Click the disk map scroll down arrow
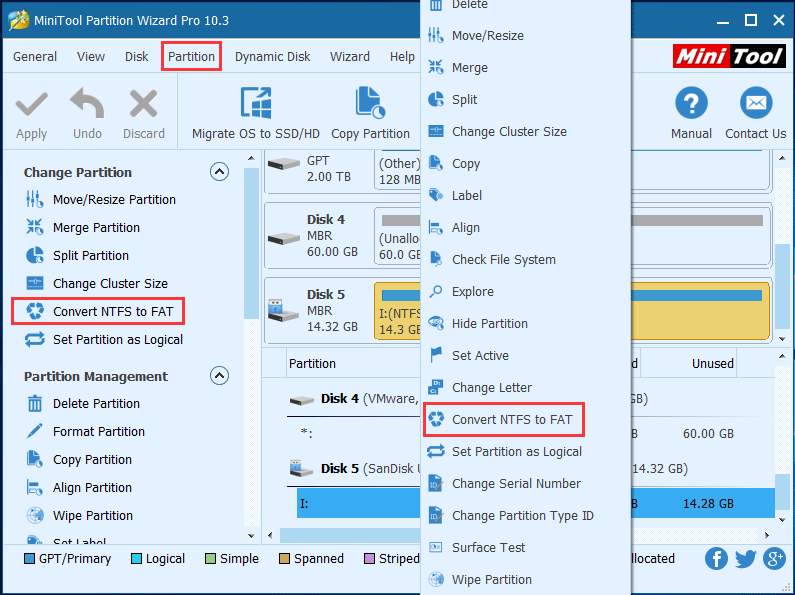This screenshot has width=795, height=595. 782,339
